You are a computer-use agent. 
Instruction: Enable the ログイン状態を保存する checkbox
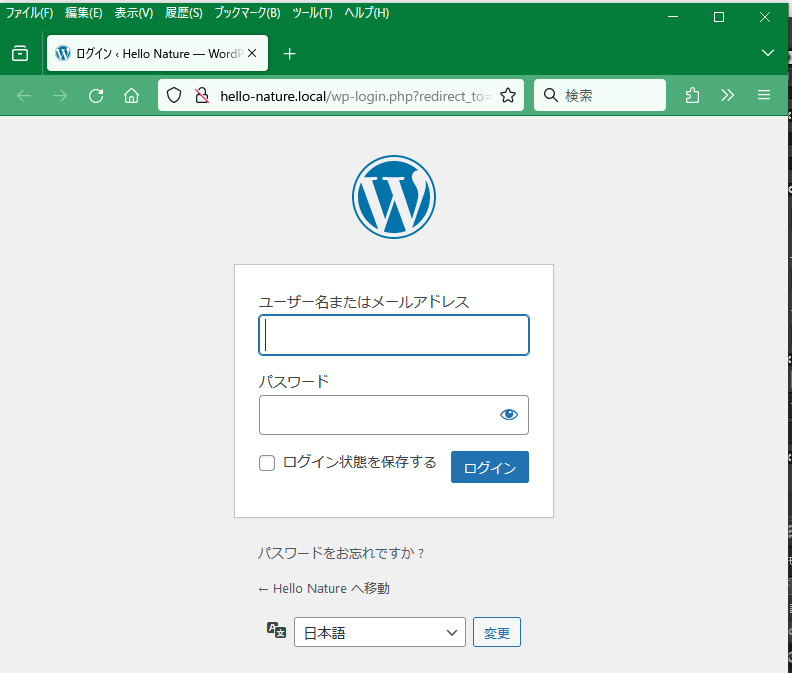coord(267,463)
